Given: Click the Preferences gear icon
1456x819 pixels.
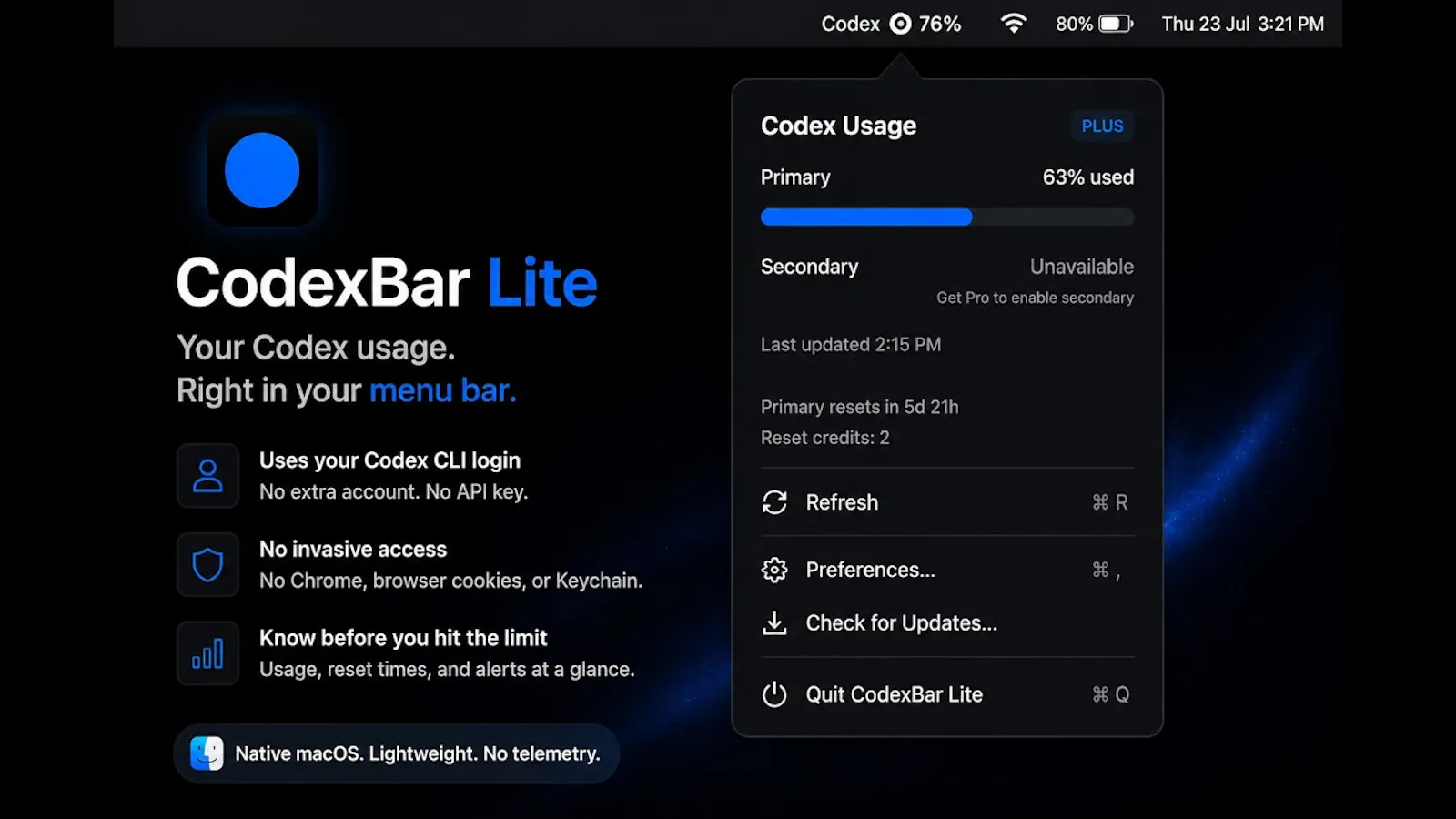Looking at the screenshot, I should (774, 570).
